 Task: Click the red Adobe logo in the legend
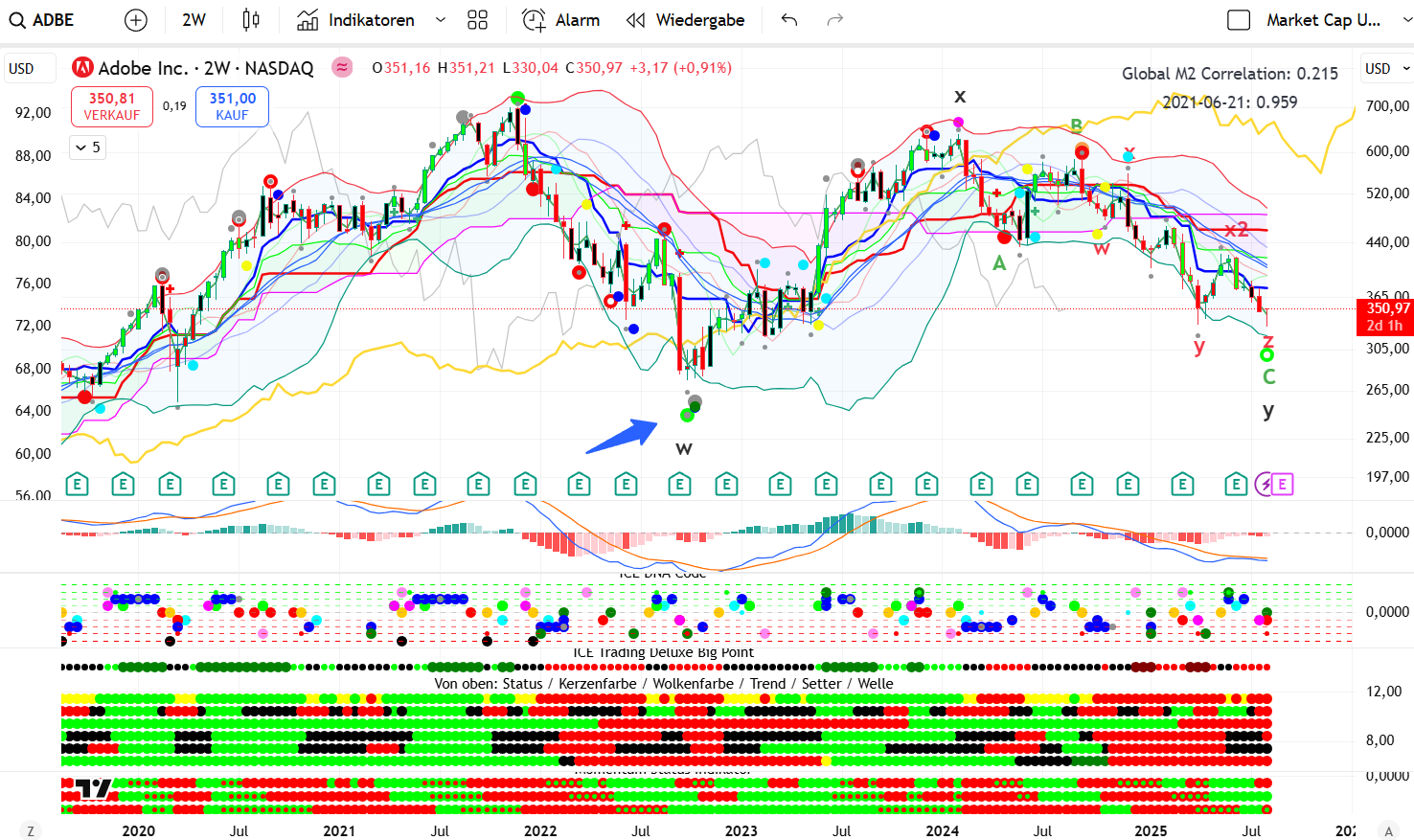[x=83, y=68]
